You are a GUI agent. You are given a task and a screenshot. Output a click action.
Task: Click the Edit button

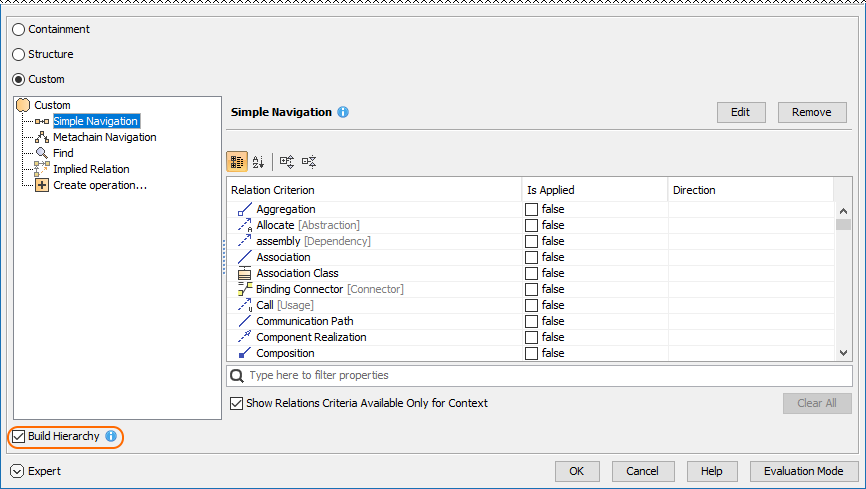pos(740,112)
